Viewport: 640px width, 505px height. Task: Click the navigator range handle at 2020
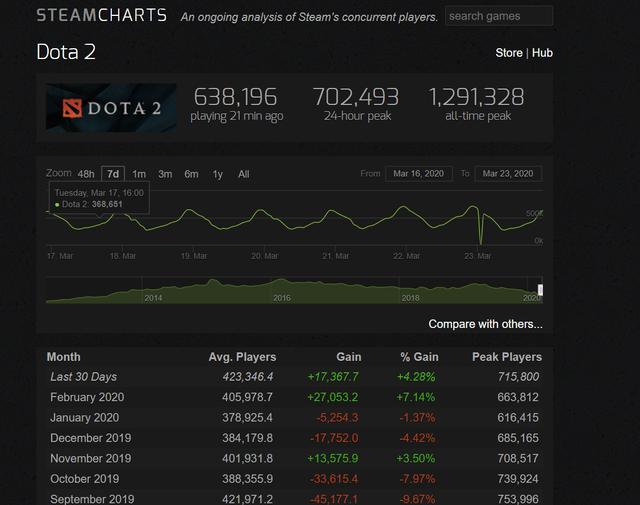540,290
